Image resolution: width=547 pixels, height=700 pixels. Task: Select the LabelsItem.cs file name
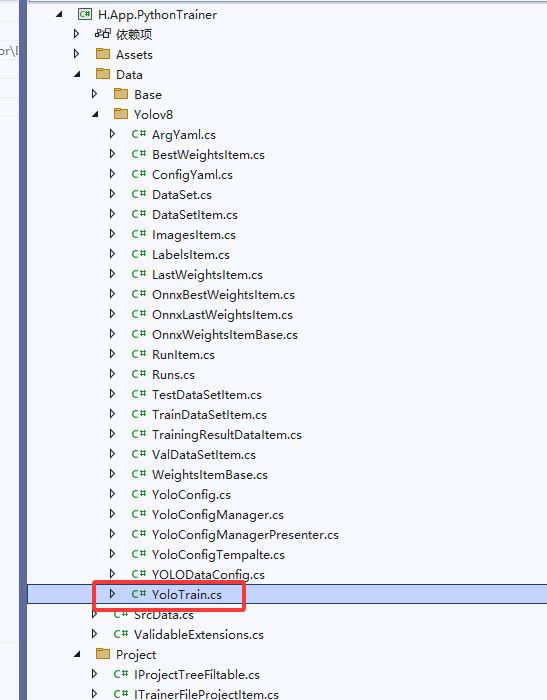pos(191,254)
